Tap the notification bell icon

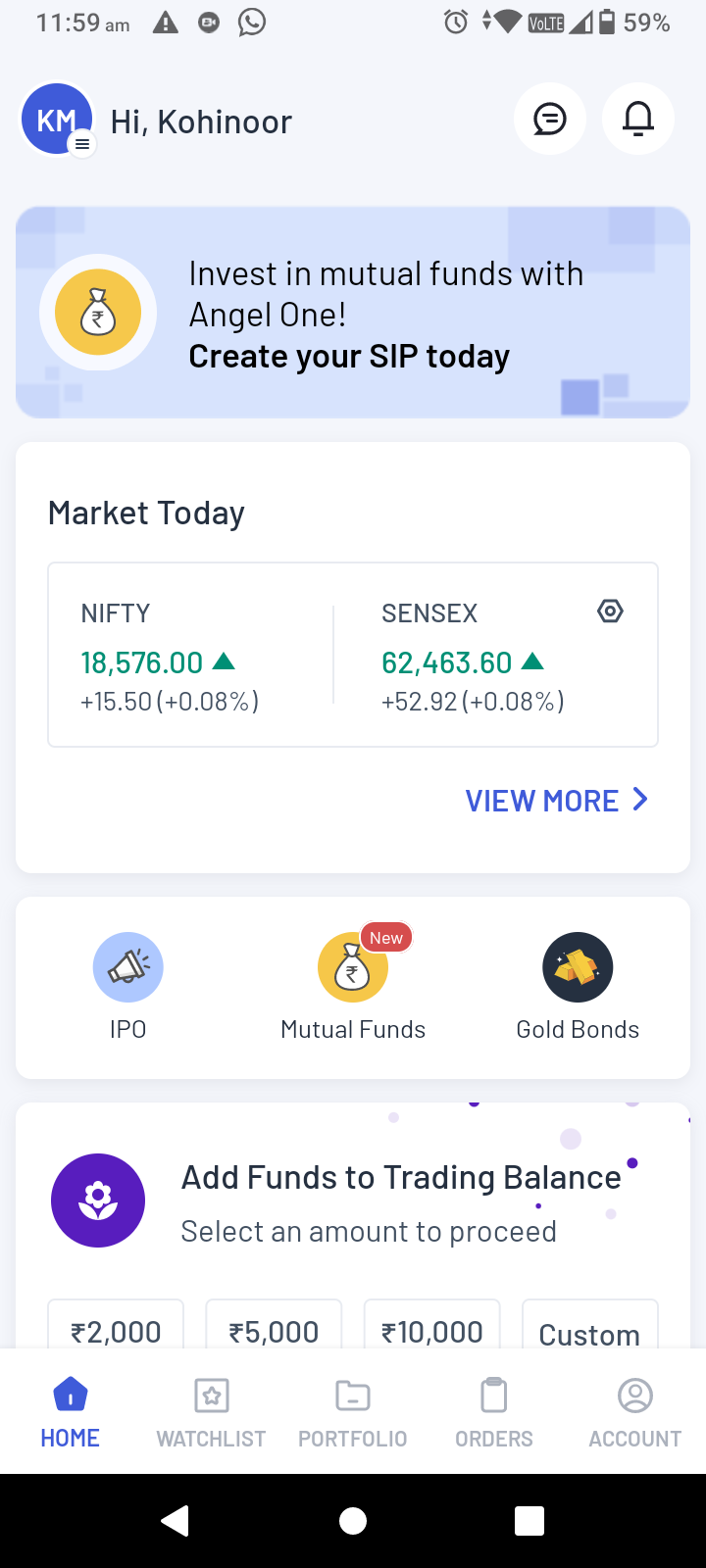[x=638, y=120]
